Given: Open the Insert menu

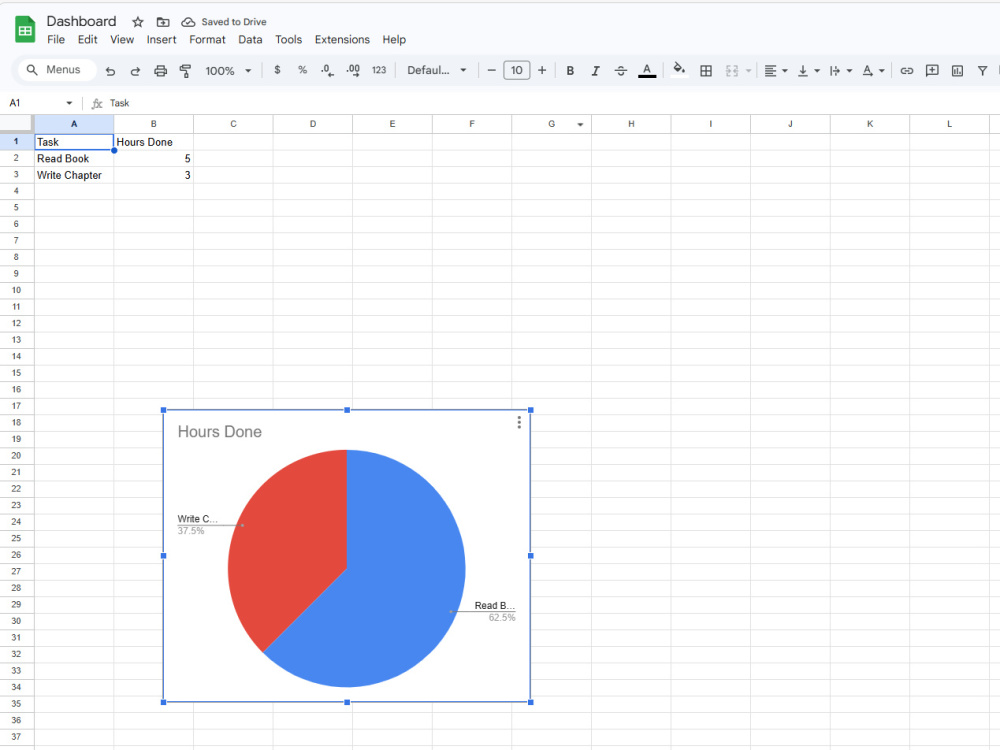Looking at the screenshot, I should tap(161, 40).
